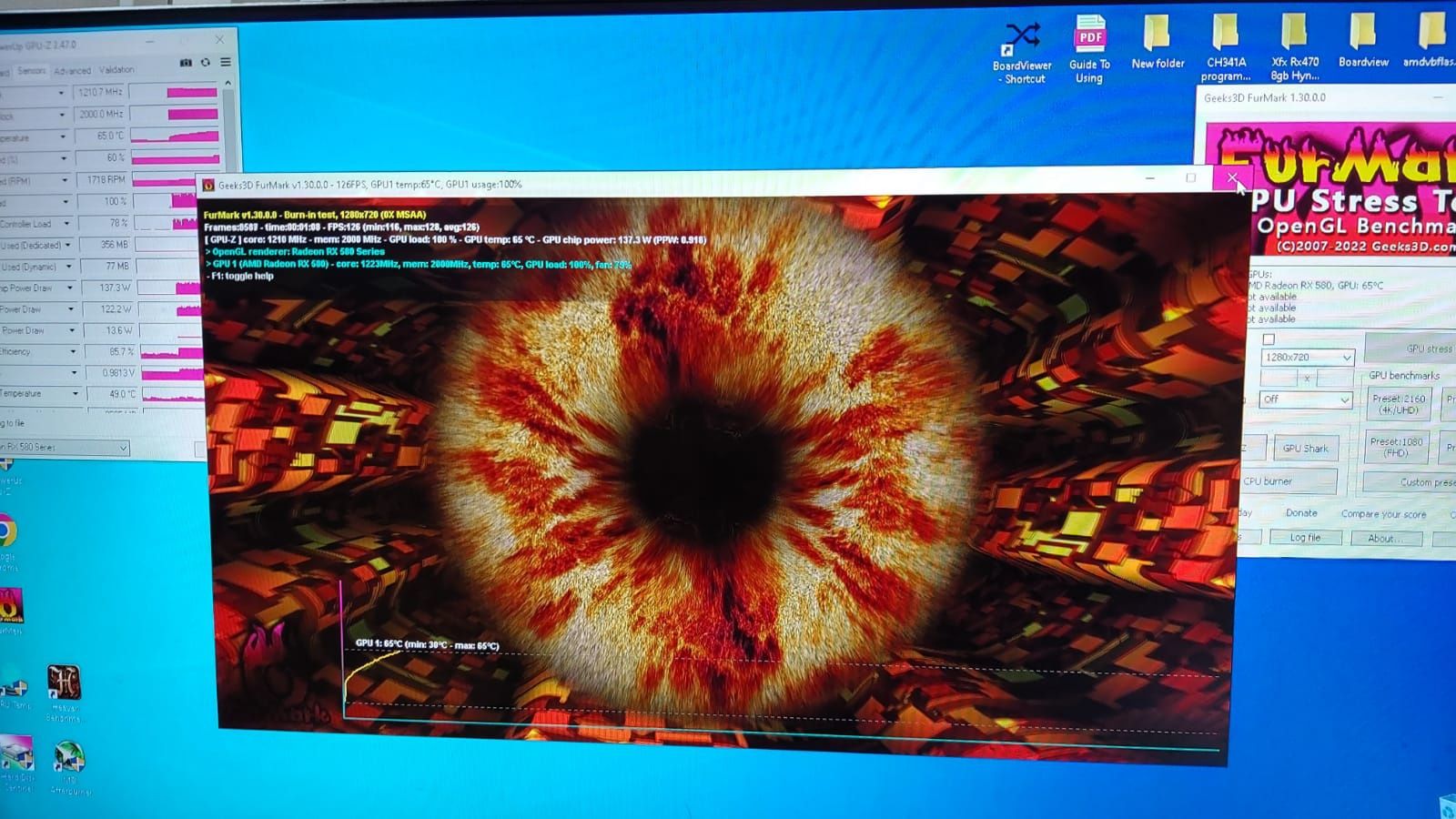Run Preset:2160 (4K/UHD) benchmark
1456x819 pixels.
point(1399,404)
